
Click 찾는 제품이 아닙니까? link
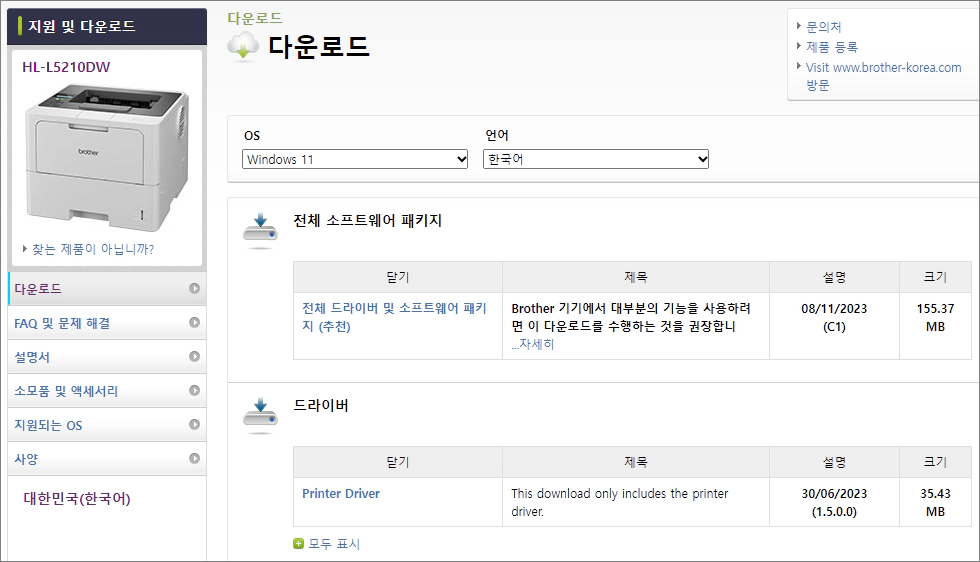pos(92,249)
